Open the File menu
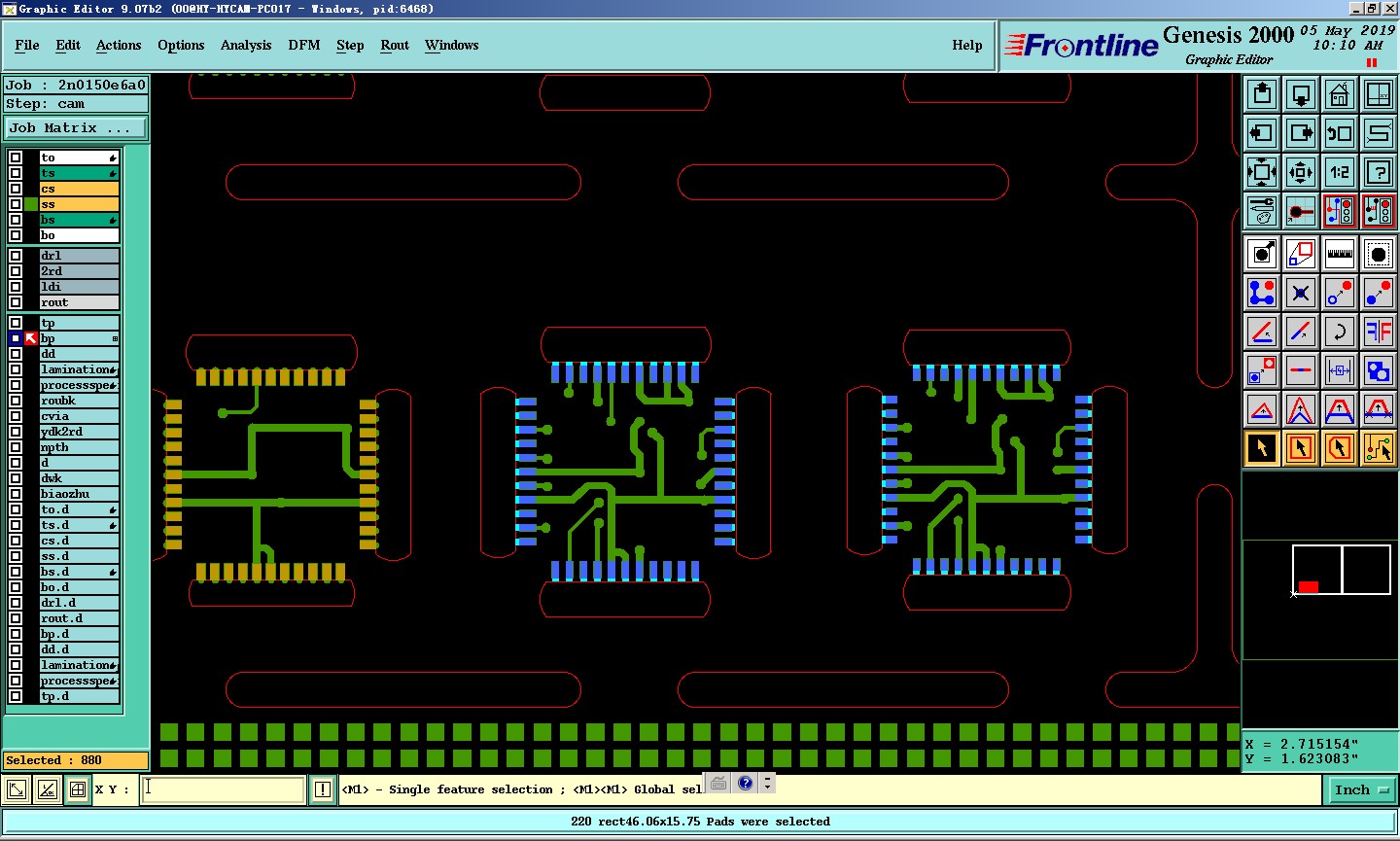The width and height of the screenshot is (1400, 841). pos(27,45)
